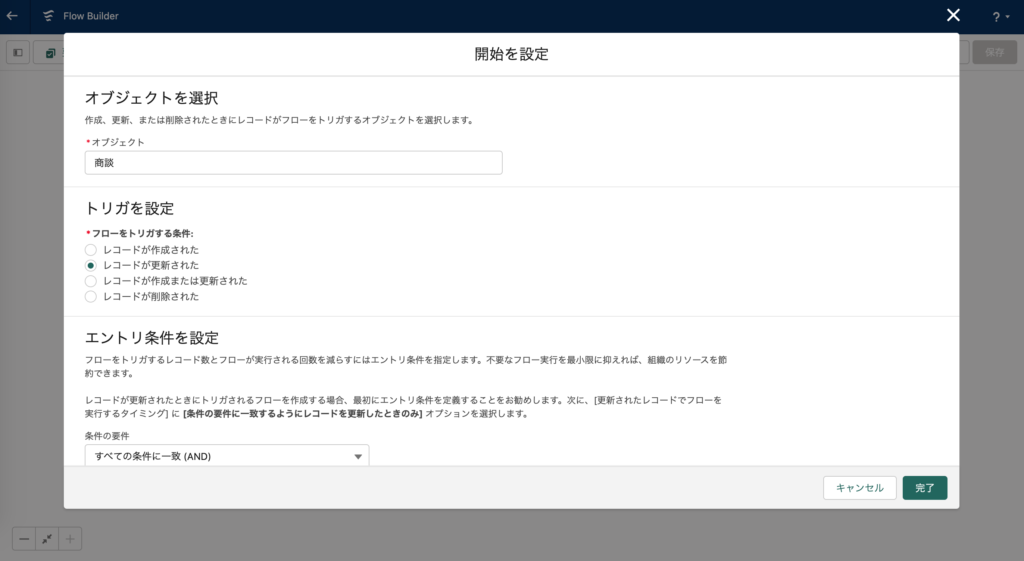Click the back arrow in the header

(12, 16)
